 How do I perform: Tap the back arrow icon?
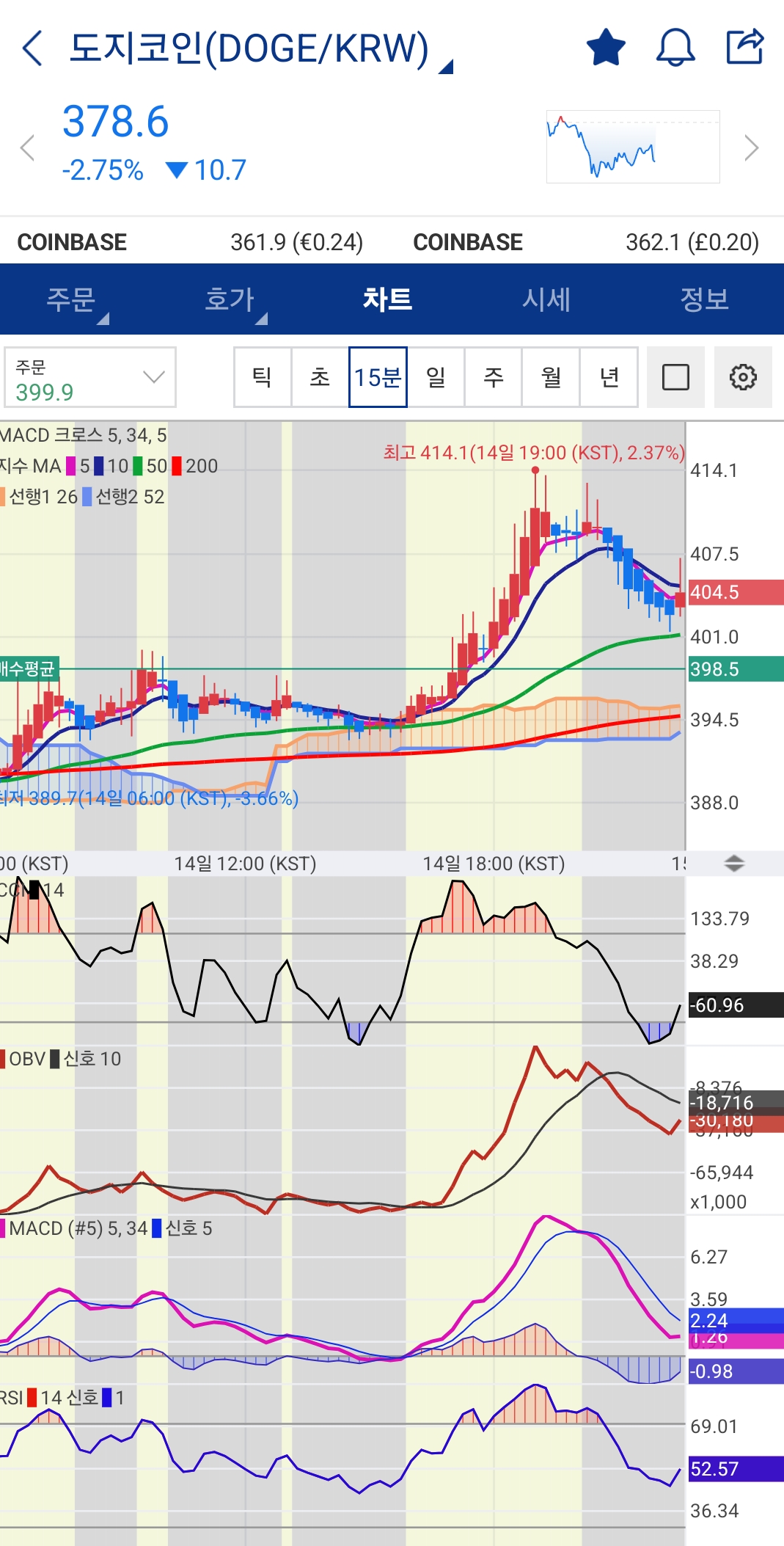(33, 48)
